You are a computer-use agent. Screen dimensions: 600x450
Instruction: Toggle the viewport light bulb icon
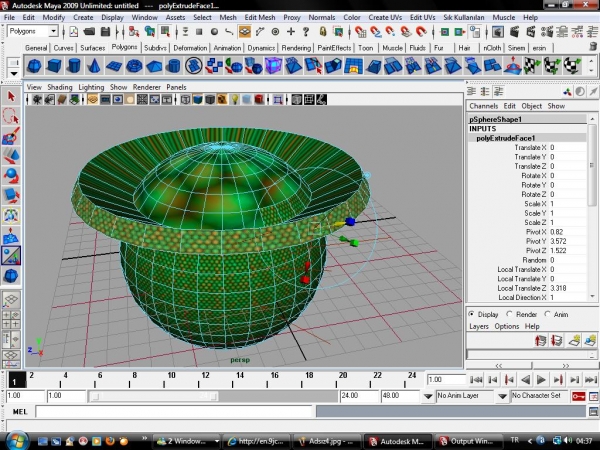tap(234, 100)
